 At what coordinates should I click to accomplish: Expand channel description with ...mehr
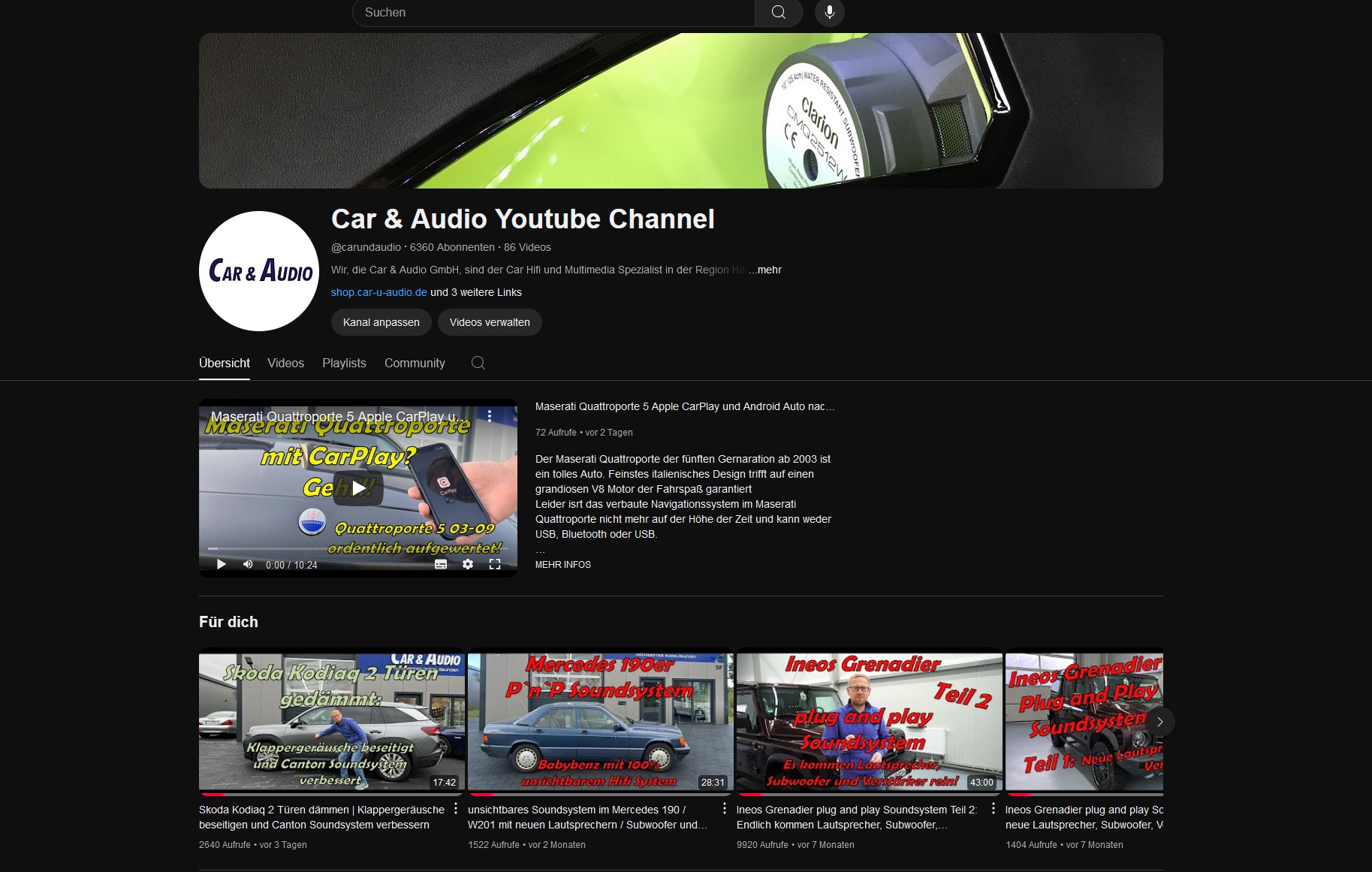(x=766, y=270)
